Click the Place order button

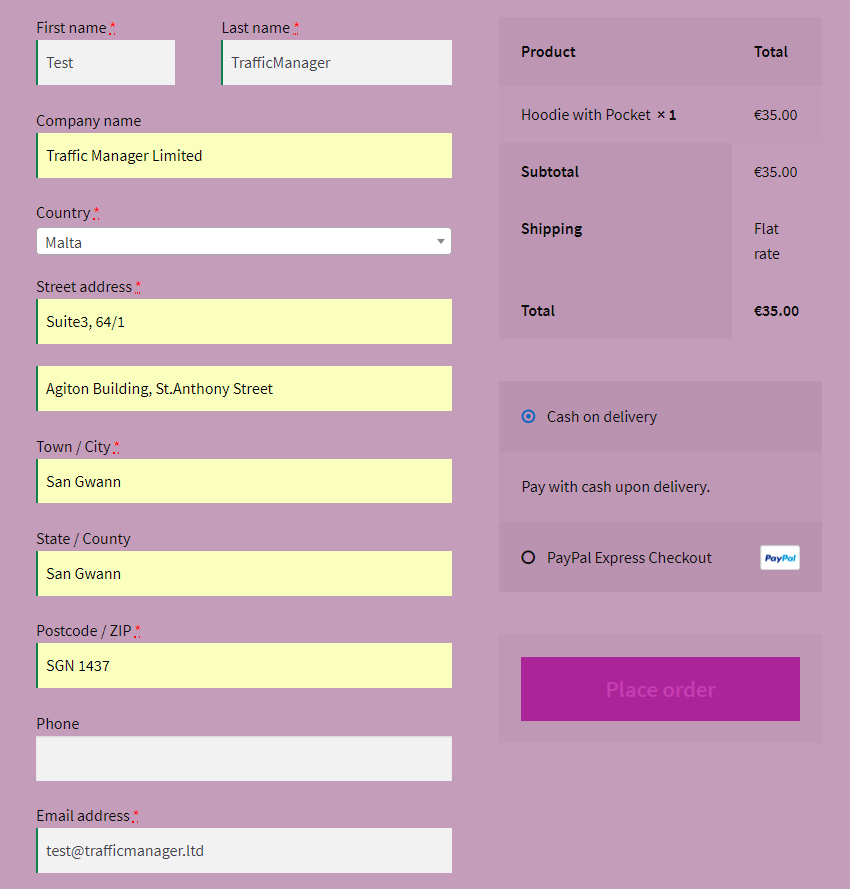(x=660, y=689)
